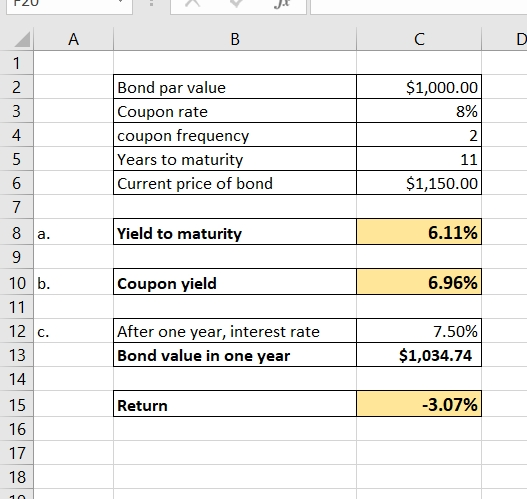Screen dimensions: 527x499
Task: Click the Select All corner triangle
Action: click(23, 40)
